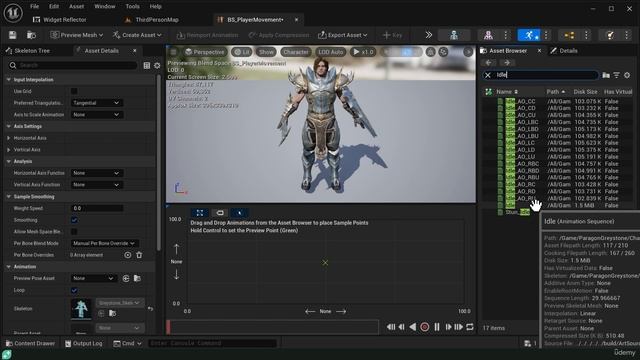Screen dimensions: 640x360
Task: Open the Tools menu
Action: coord(132,7)
